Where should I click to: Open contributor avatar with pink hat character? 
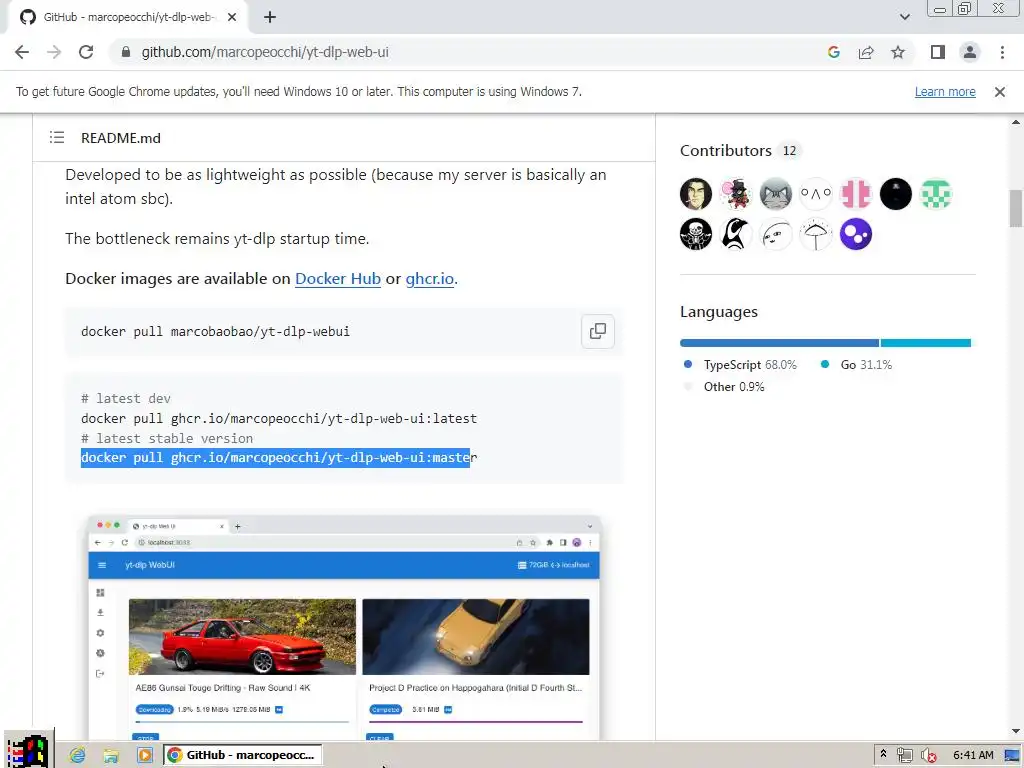(x=735, y=194)
